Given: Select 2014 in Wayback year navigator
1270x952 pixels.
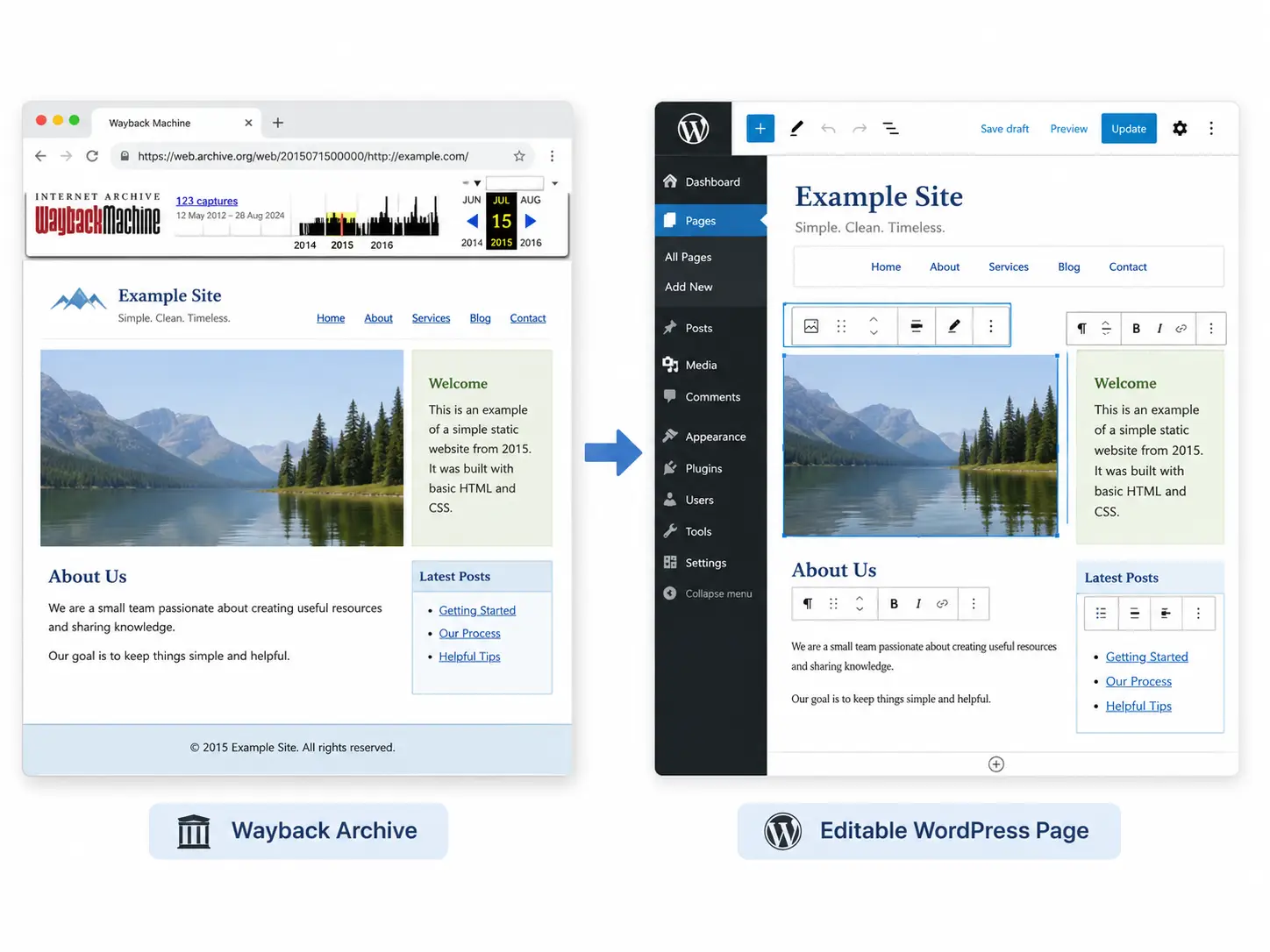Looking at the screenshot, I should (x=472, y=243).
